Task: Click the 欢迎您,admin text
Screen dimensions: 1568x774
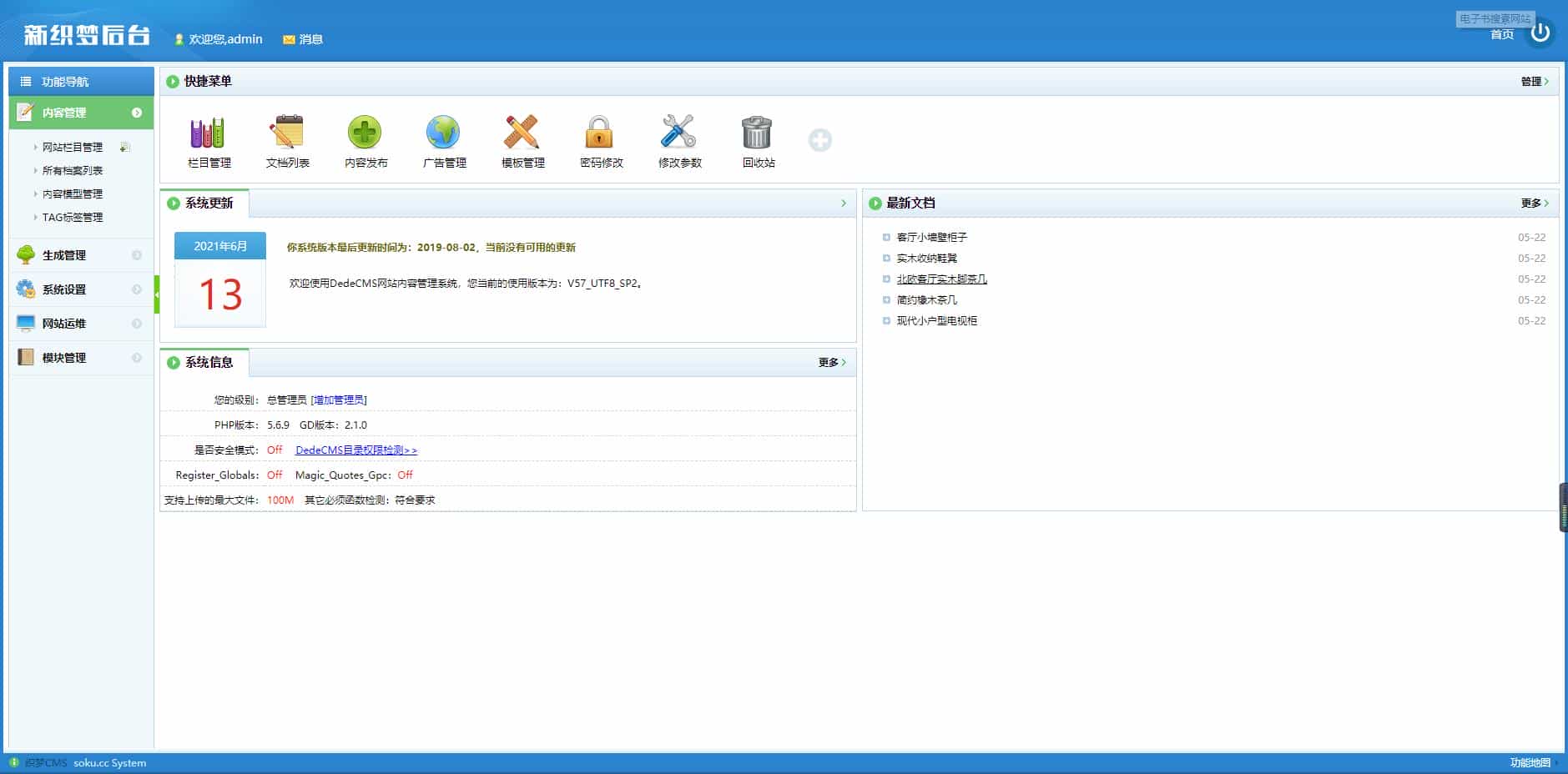Action: pyautogui.click(x=225, y=39)
